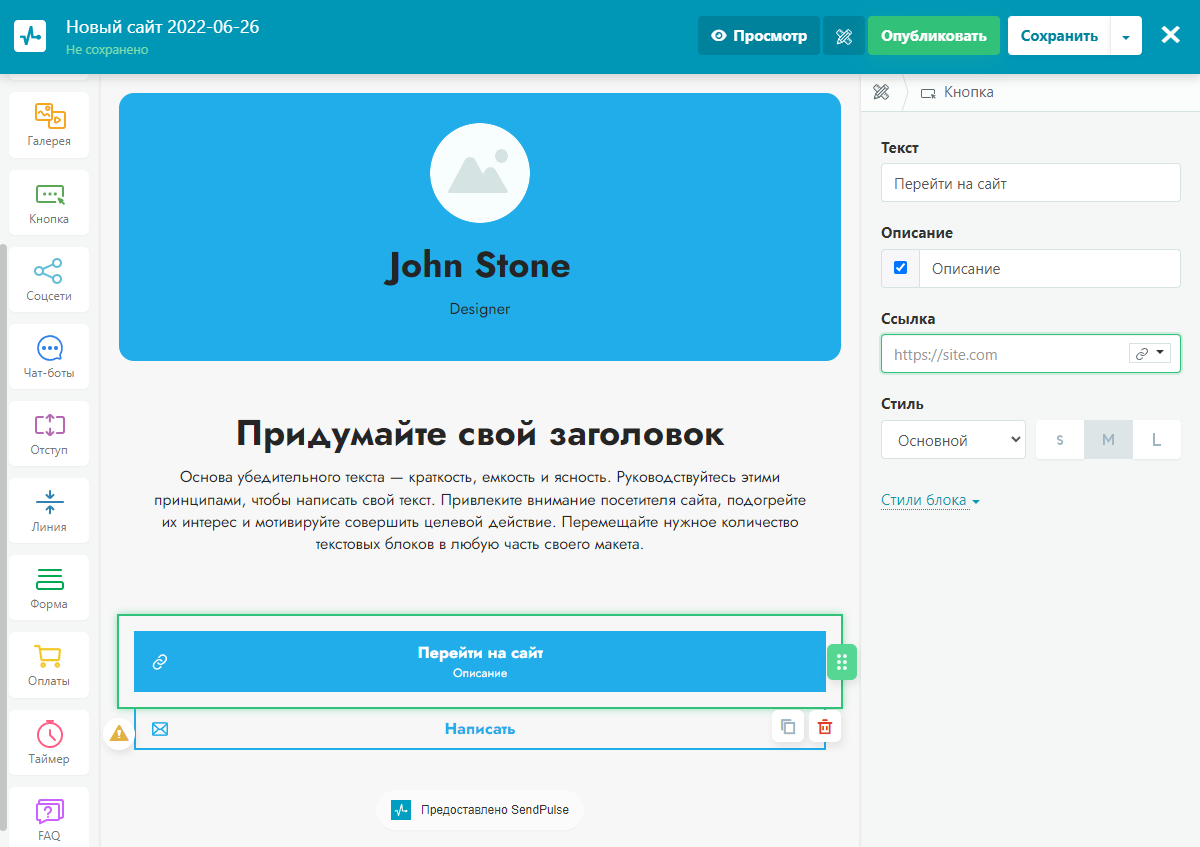Toggle the Описание checkbox

tap(900, 268)
